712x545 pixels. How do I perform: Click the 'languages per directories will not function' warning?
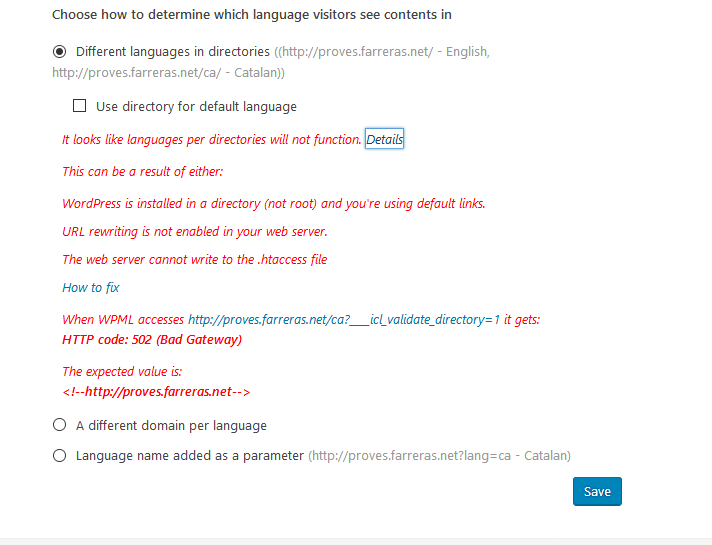(x=212, y=139)
